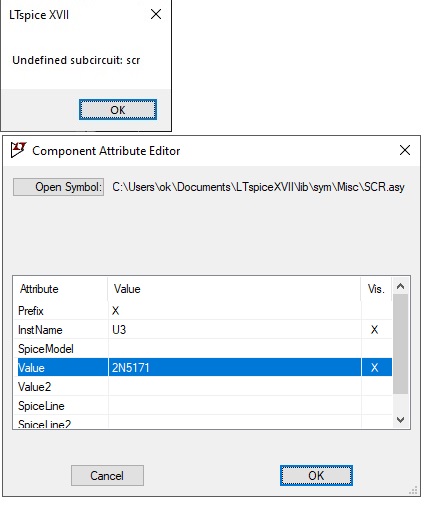Select the Prefix value cell containing X

[235, 311]
